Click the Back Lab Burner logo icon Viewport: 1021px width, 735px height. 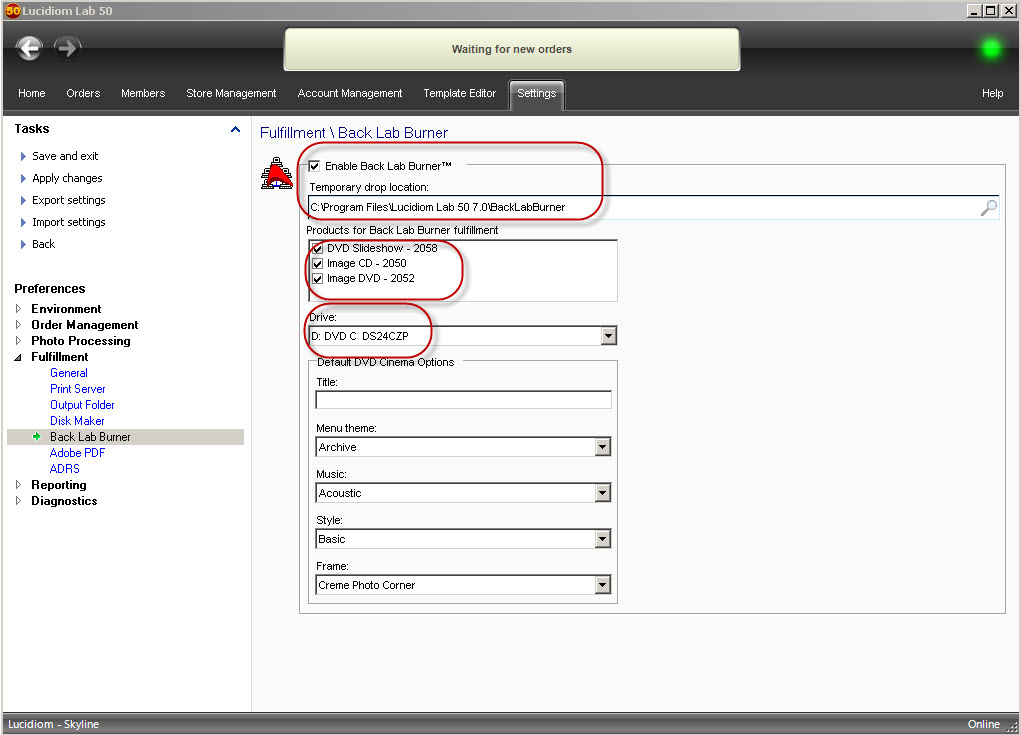pos(277,174)
